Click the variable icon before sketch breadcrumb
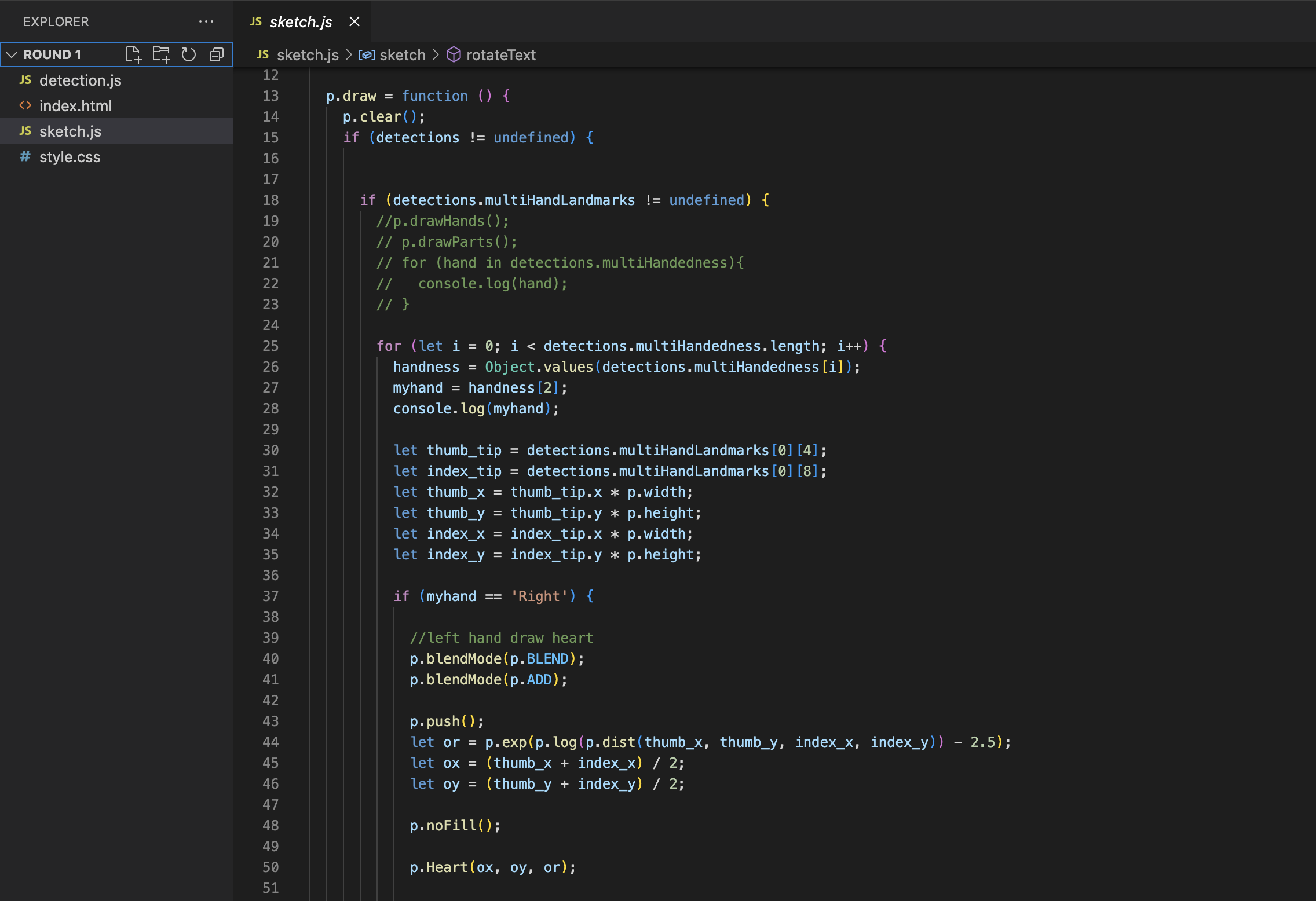The height and width of the screenshot is (901, 1316). coord(367,55)
